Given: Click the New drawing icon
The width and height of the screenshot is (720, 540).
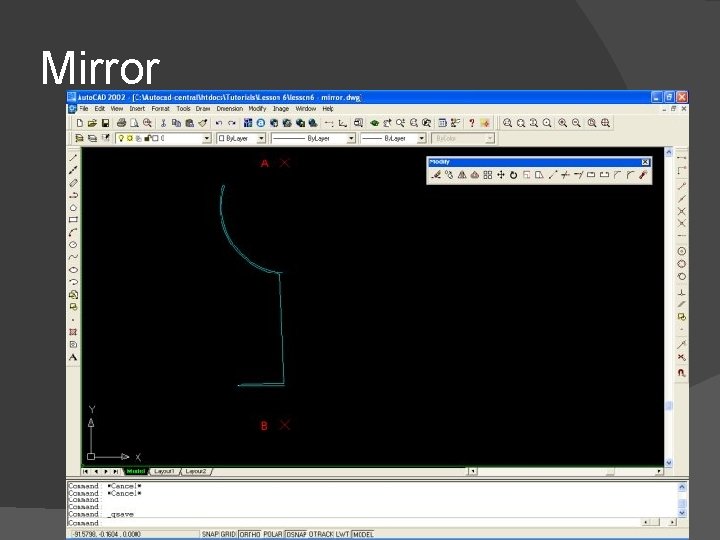Looking at the screenshot, I should (79, 123).
